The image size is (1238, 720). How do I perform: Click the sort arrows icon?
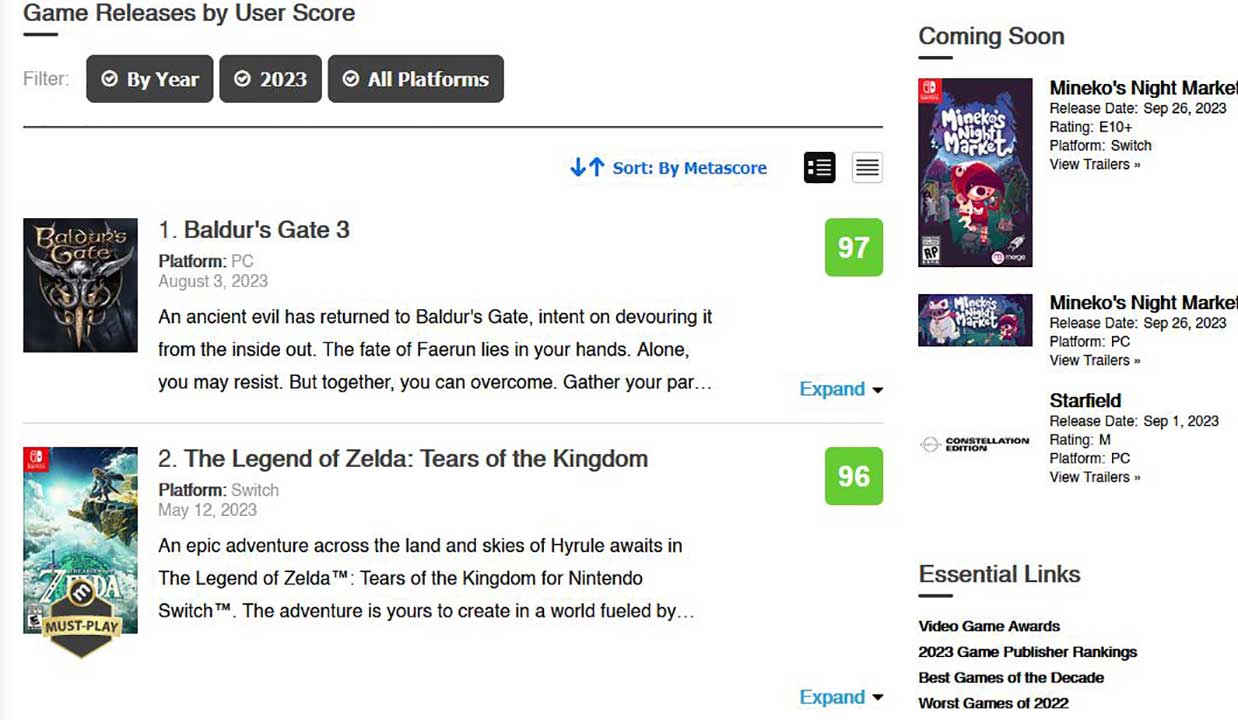point(587,168)
